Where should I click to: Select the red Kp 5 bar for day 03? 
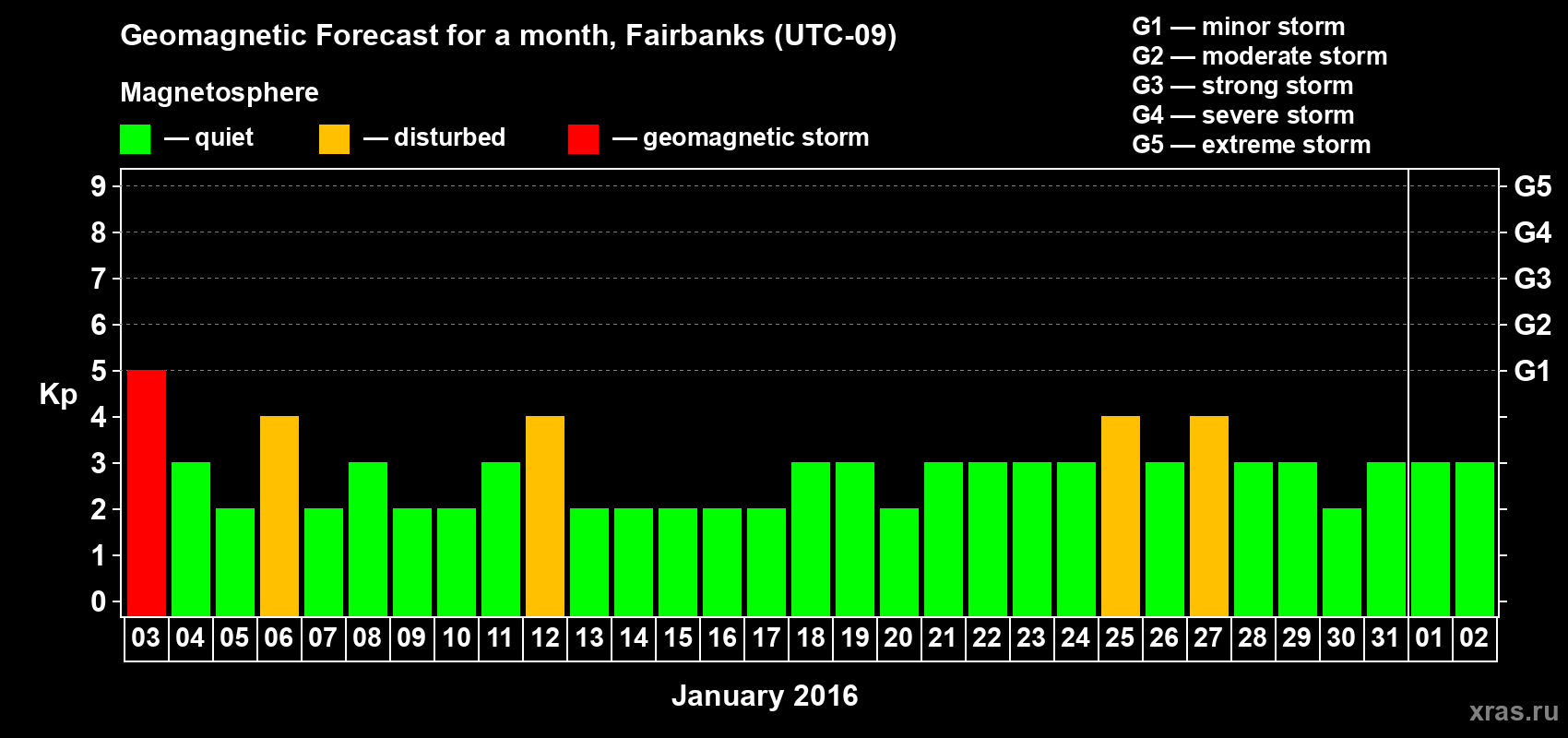147,494
